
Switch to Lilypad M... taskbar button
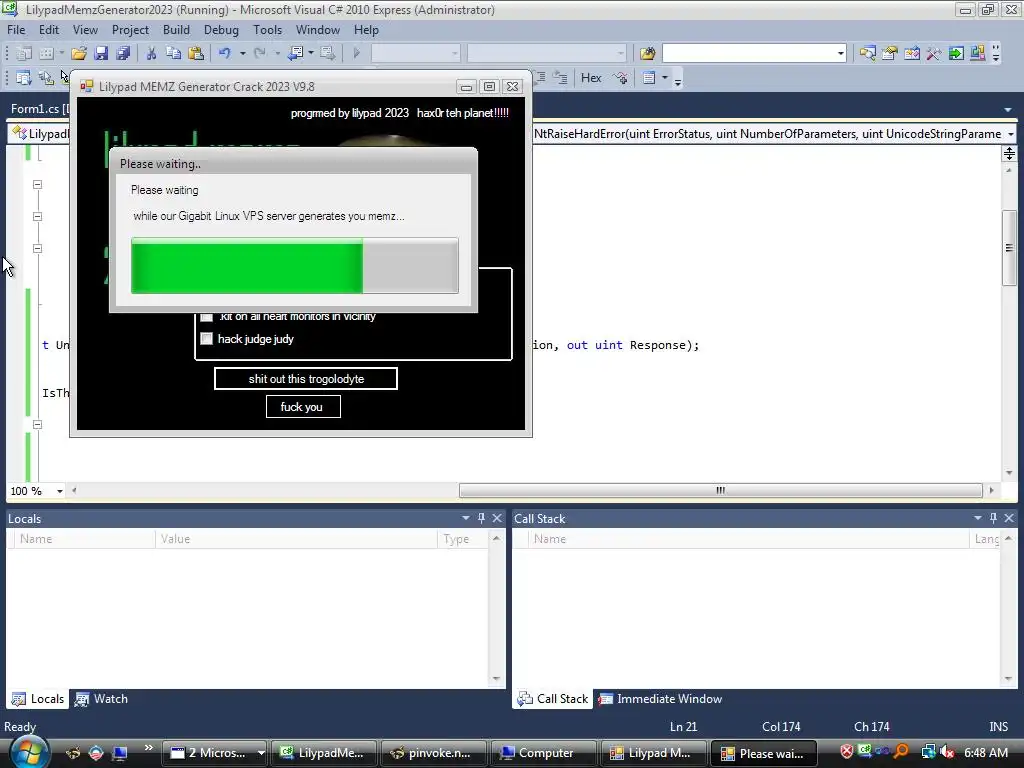click(x=653, y=753)
